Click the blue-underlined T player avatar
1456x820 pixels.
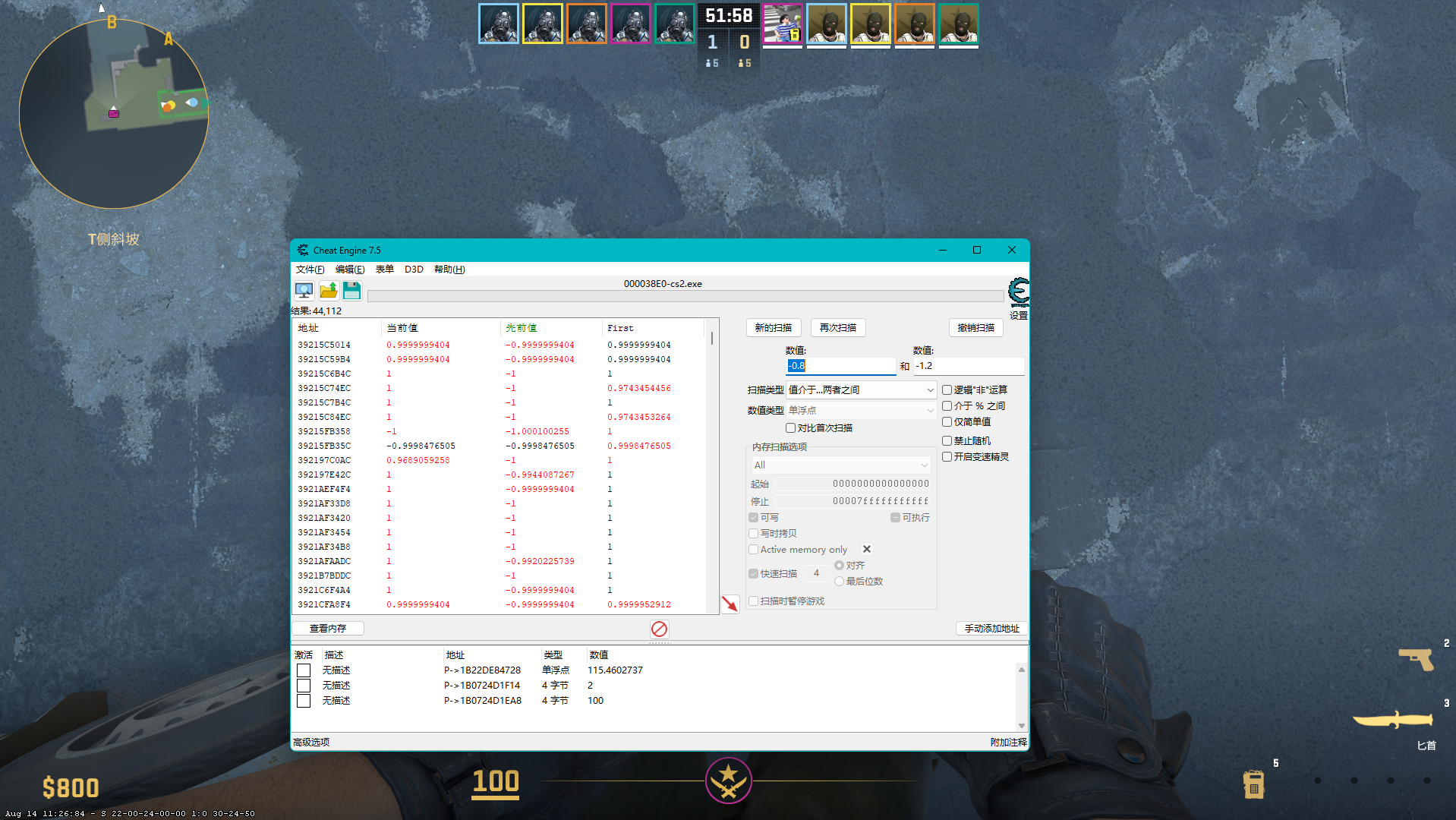click(827, 25)
